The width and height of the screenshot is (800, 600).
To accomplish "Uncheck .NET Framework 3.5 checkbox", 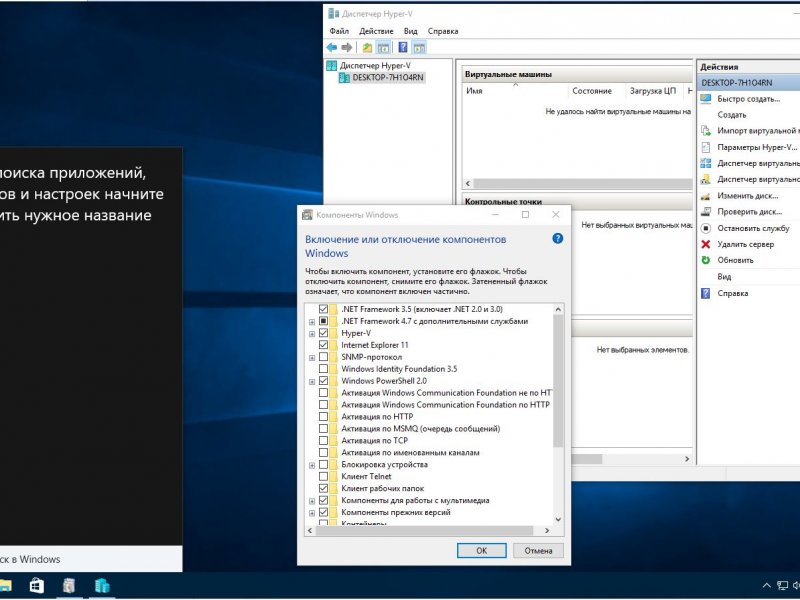I will [323, 309].
